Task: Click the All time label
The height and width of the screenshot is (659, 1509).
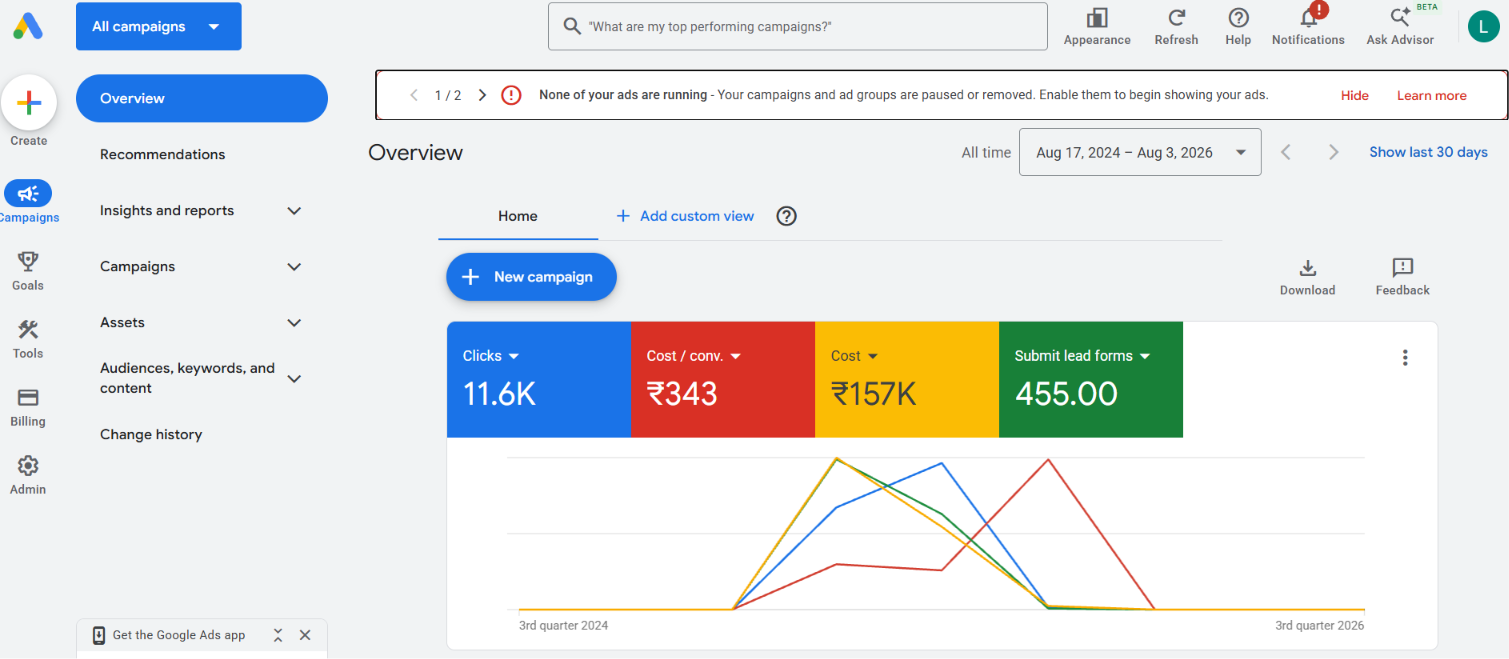Action: pos(986,152)
